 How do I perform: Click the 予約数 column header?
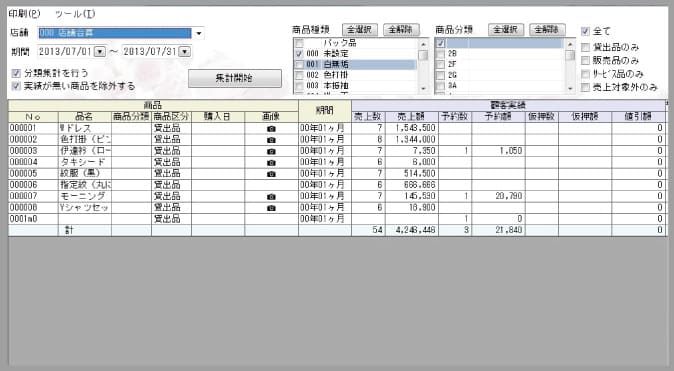tap(454, 117)
